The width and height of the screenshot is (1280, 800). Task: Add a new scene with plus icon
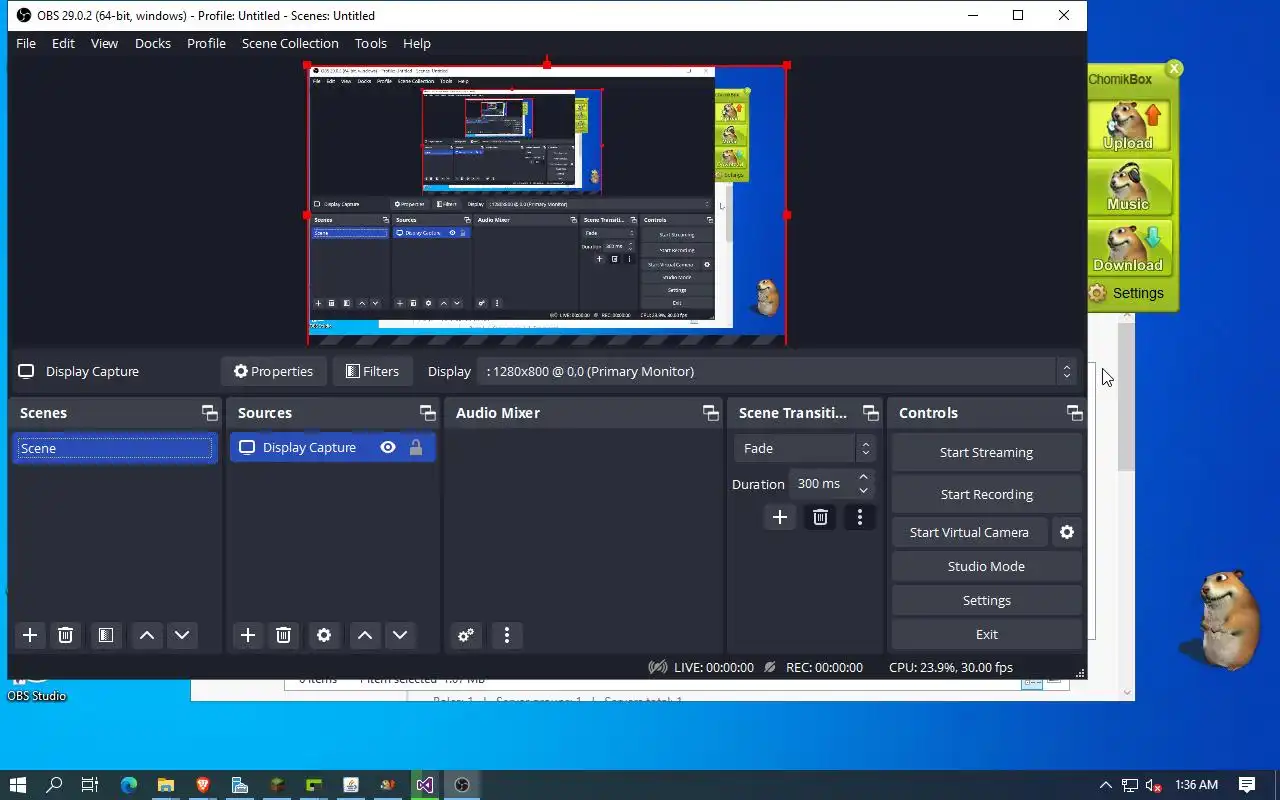click(x=30, y=635)
